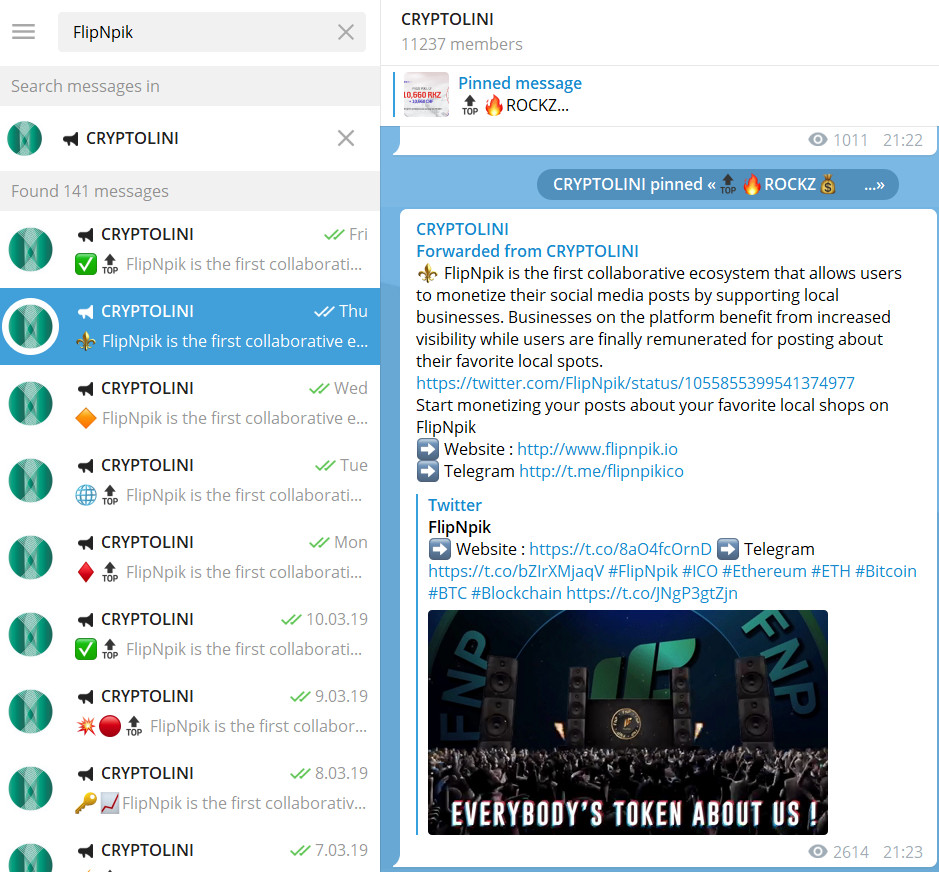
Task: Click the #BTC hashtag
Action: point(447,594)
